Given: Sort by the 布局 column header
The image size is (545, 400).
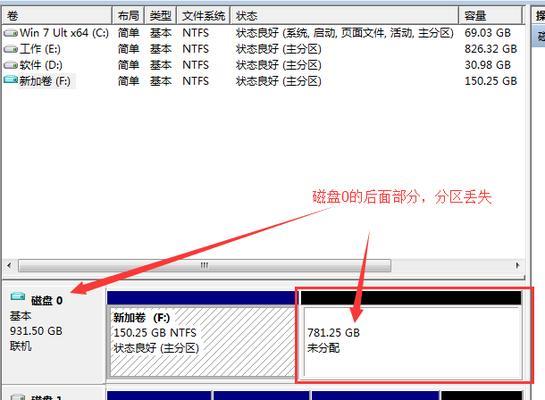Looking at the screenshot, I should (128, 16).
